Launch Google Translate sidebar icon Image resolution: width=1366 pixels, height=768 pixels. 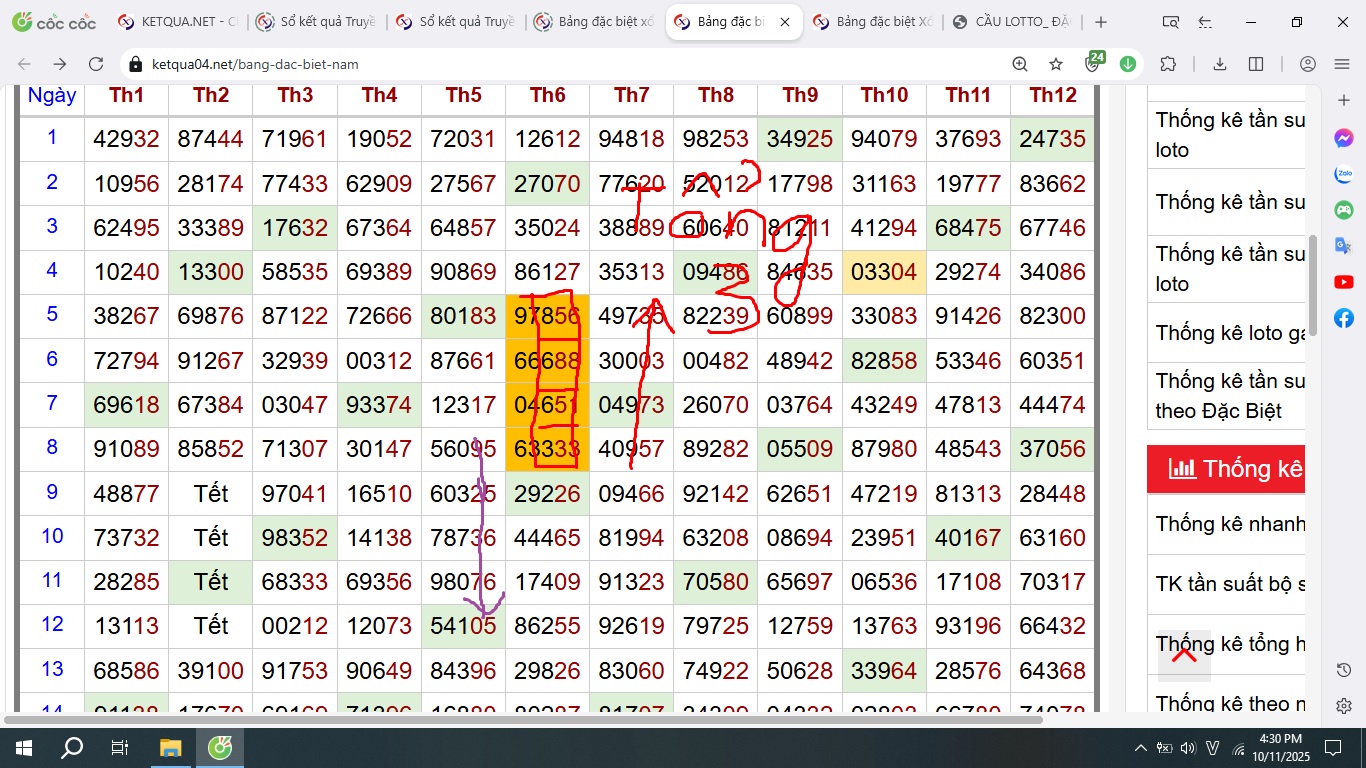tap(1344, 246)
